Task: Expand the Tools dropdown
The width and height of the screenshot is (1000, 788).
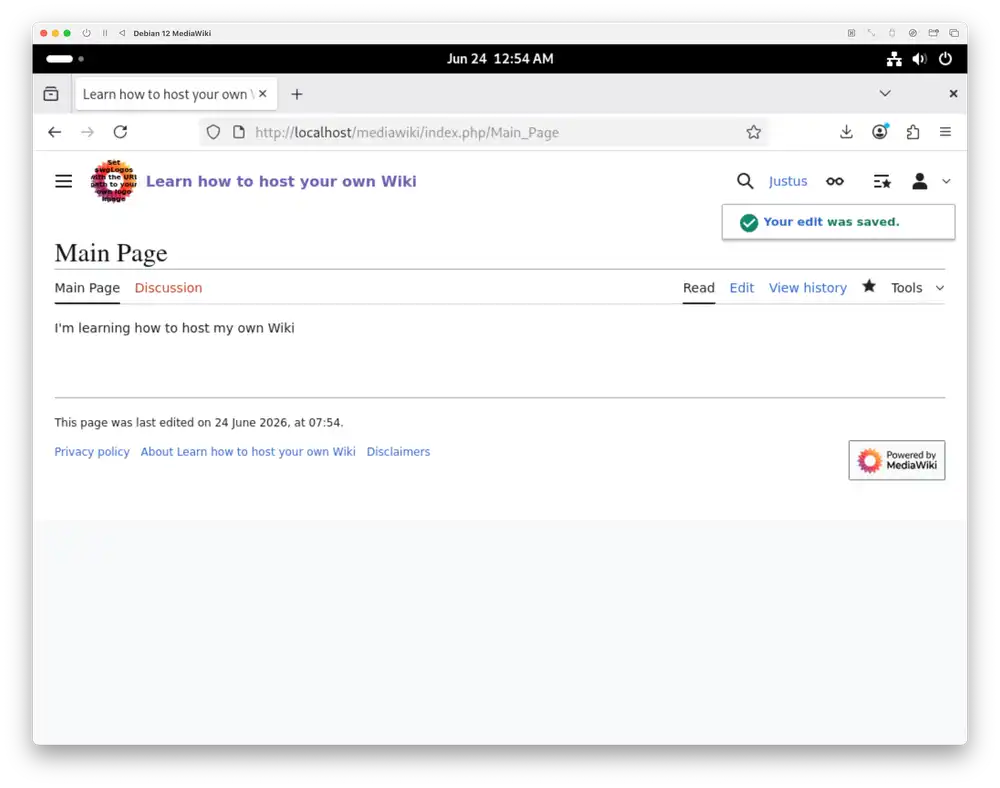Action: tap(917, 288)
